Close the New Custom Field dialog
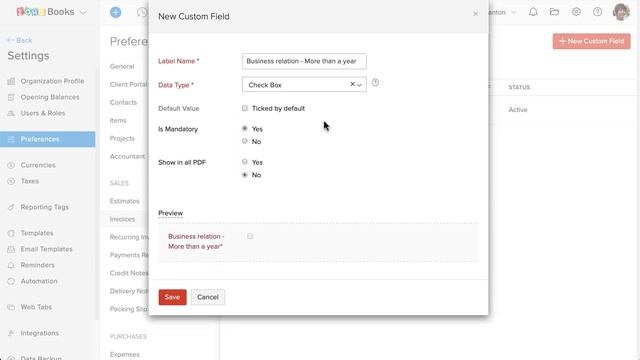Image resolution: width=640 pixels, height=360 pixels. [476, 14]
